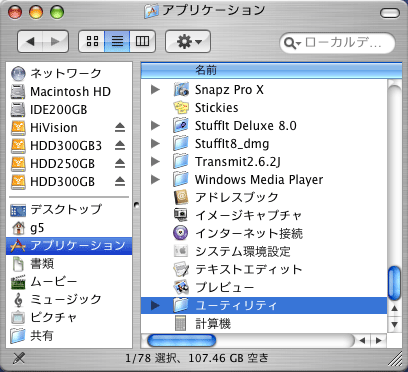Screen dimensions: 408x372
Task: Expand the Windows Media Player folder
Action: pos(155,179)
